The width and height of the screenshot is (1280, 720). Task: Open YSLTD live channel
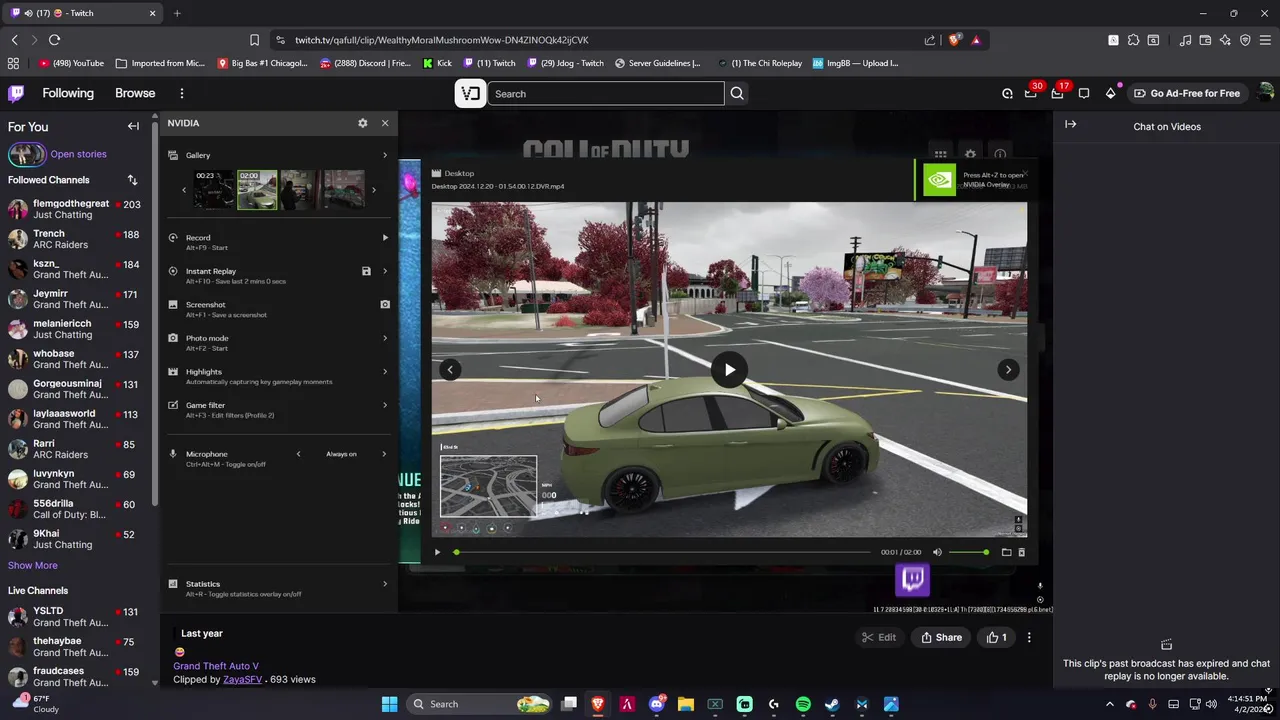coord(75,617)
